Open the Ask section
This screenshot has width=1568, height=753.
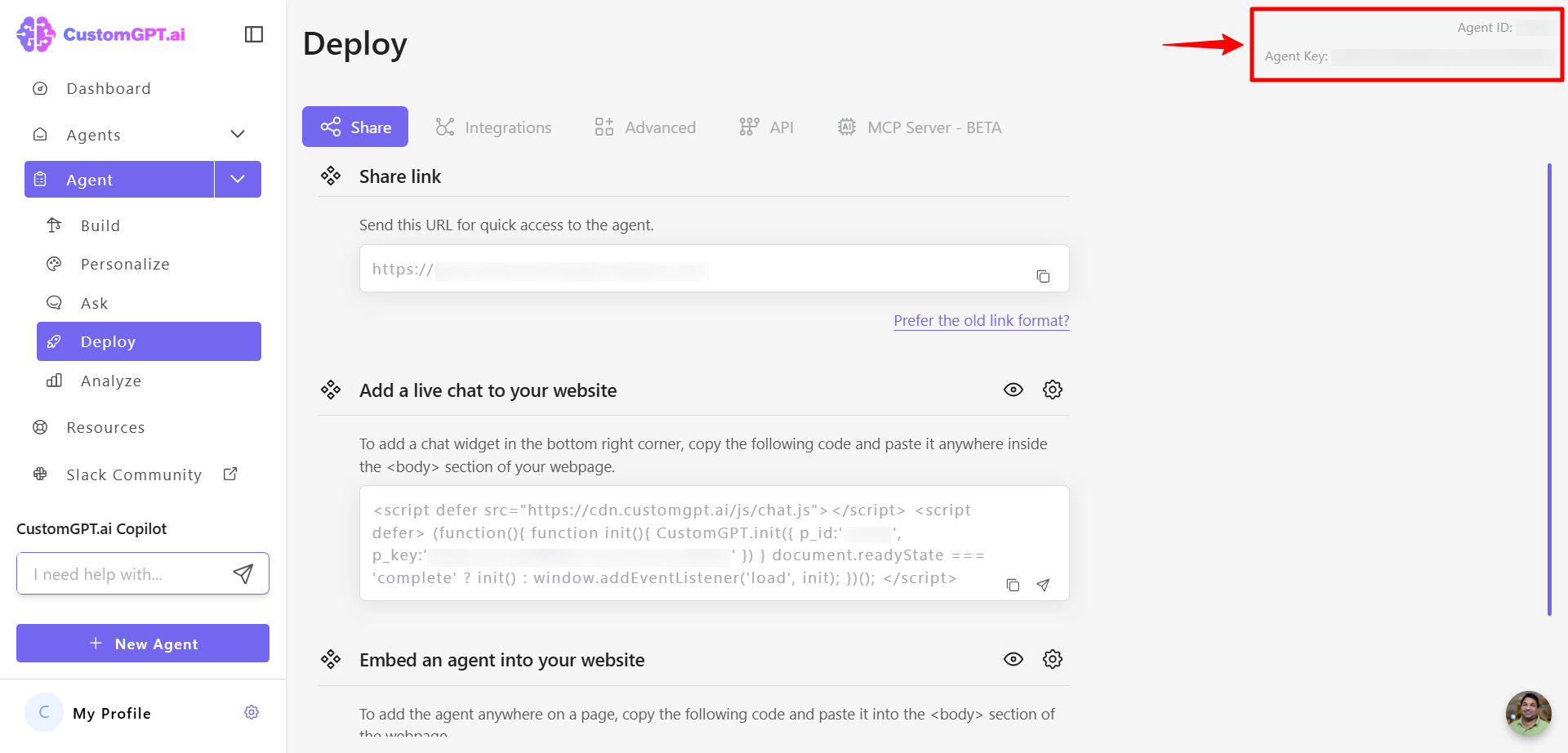[94, 303]
